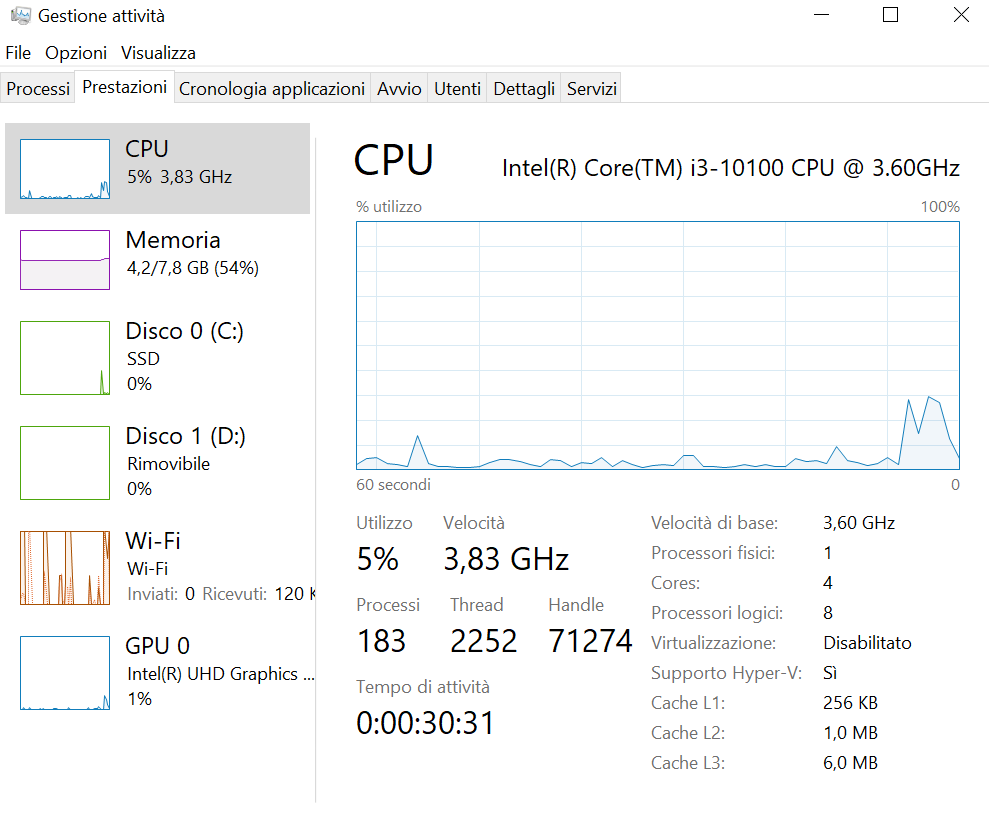Open the File menu

click(x=18, y=53)
